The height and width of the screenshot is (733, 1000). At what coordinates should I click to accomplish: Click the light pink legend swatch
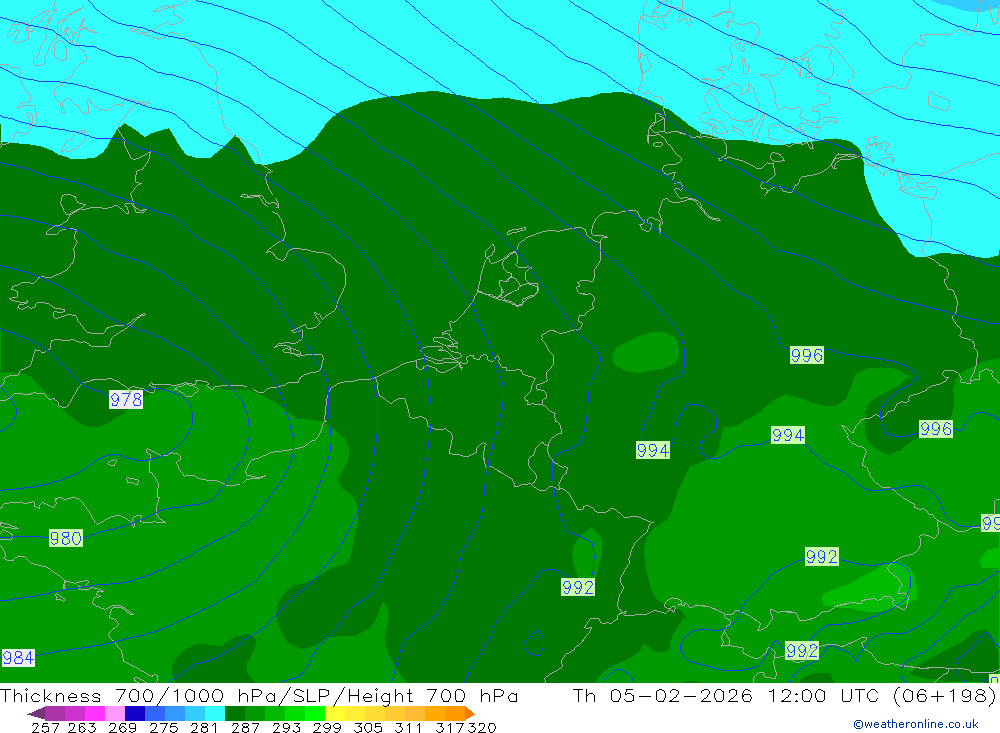click(x=115, y=713)
